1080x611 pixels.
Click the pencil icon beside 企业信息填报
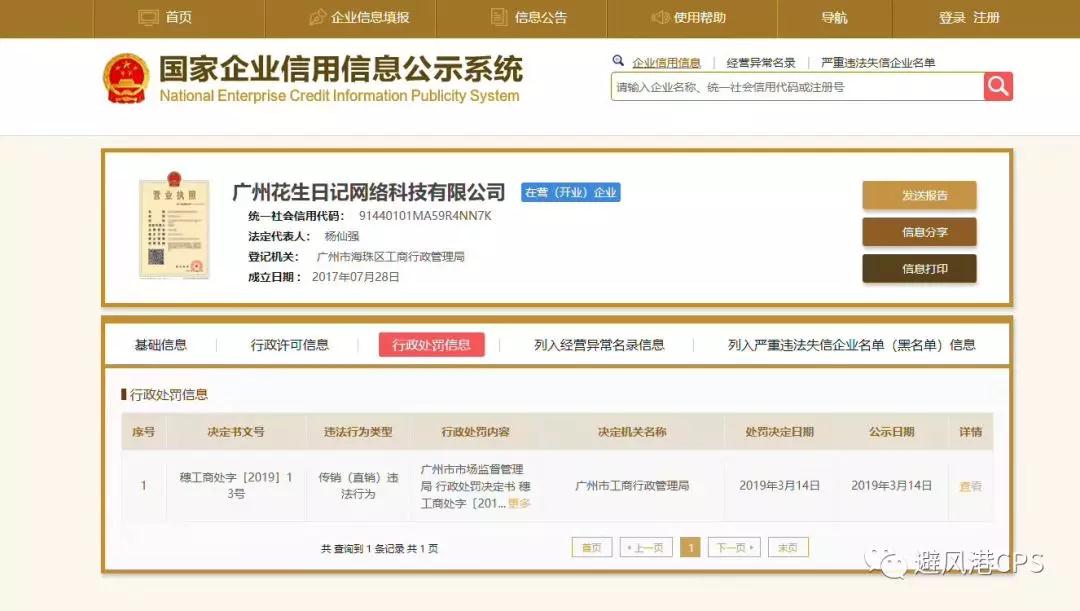[x=317, y=17]
